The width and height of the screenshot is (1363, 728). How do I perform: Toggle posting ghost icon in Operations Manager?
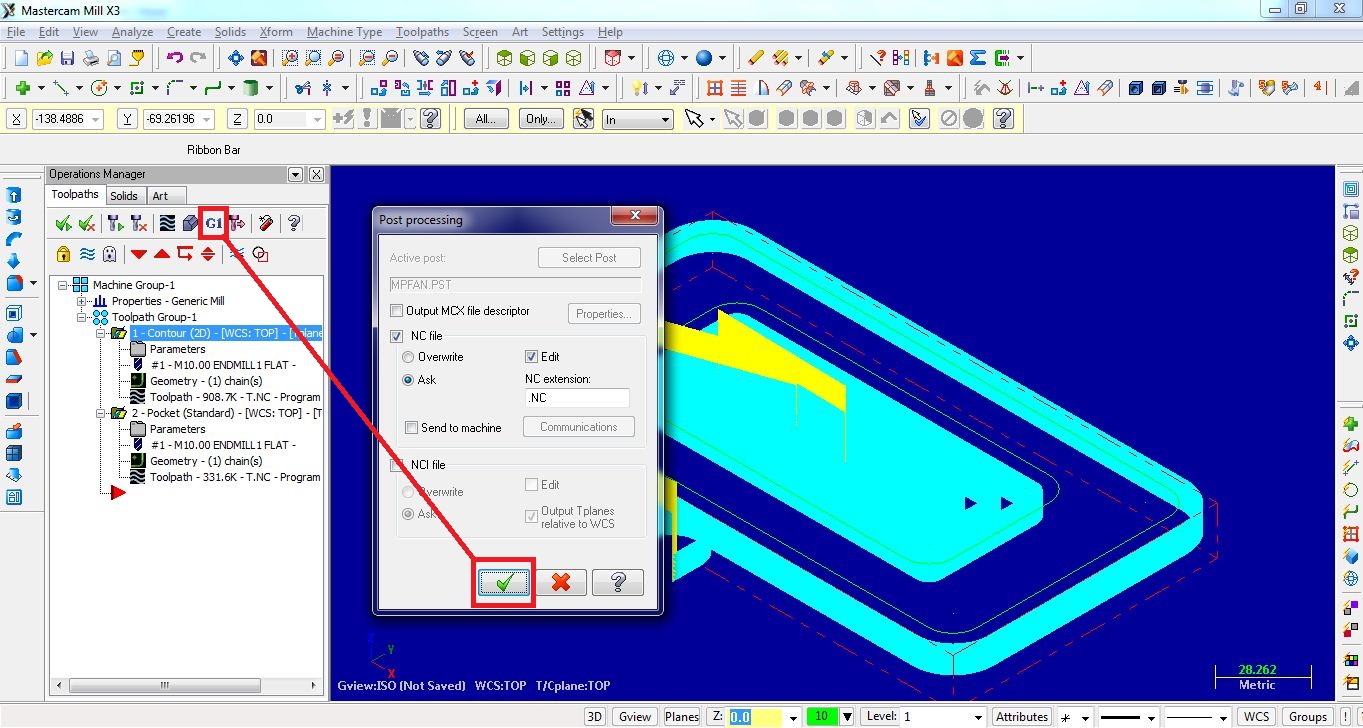click(x=109, y=254)
